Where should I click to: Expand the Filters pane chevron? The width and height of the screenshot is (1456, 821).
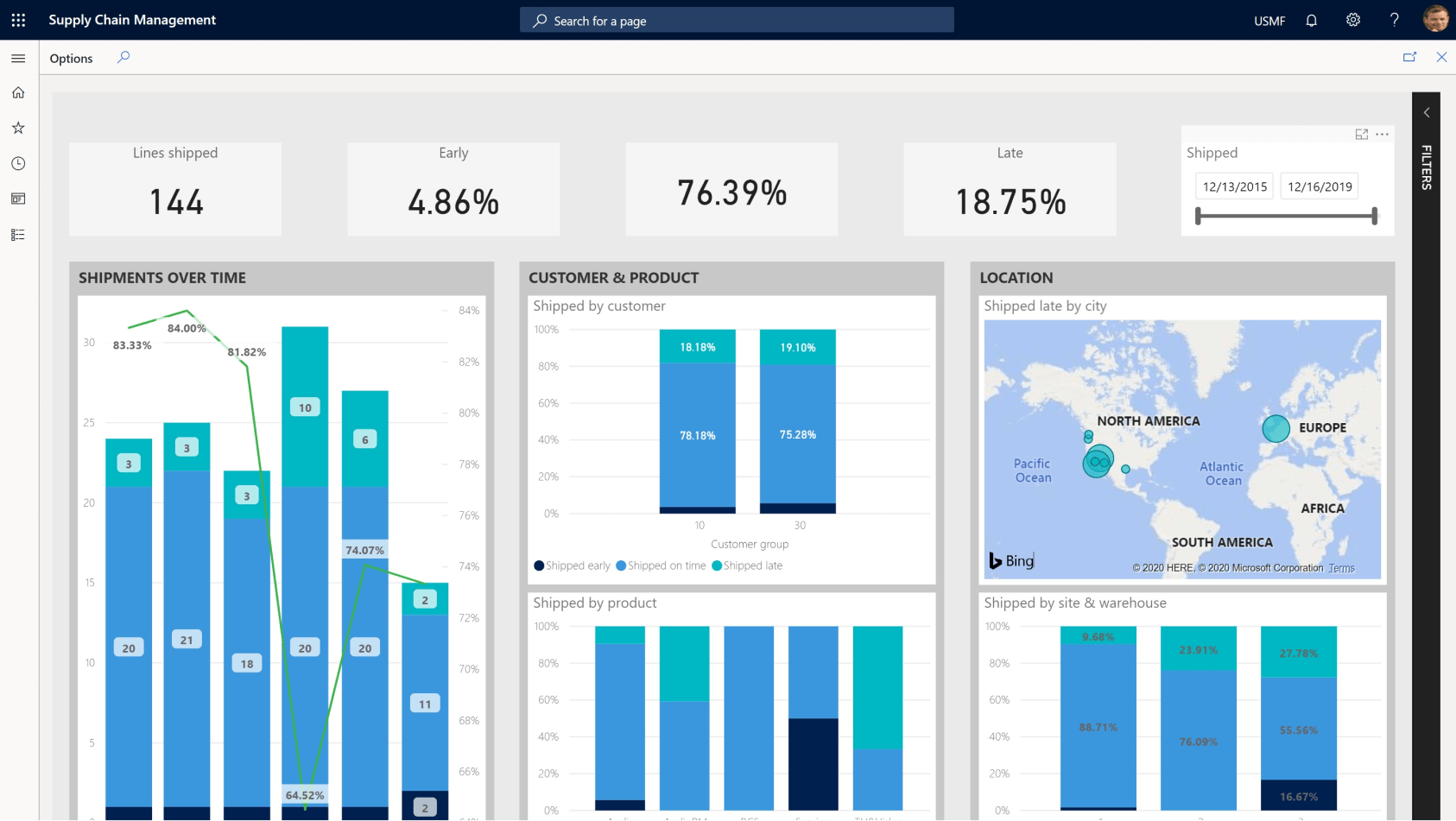(x=1427, y=112)
